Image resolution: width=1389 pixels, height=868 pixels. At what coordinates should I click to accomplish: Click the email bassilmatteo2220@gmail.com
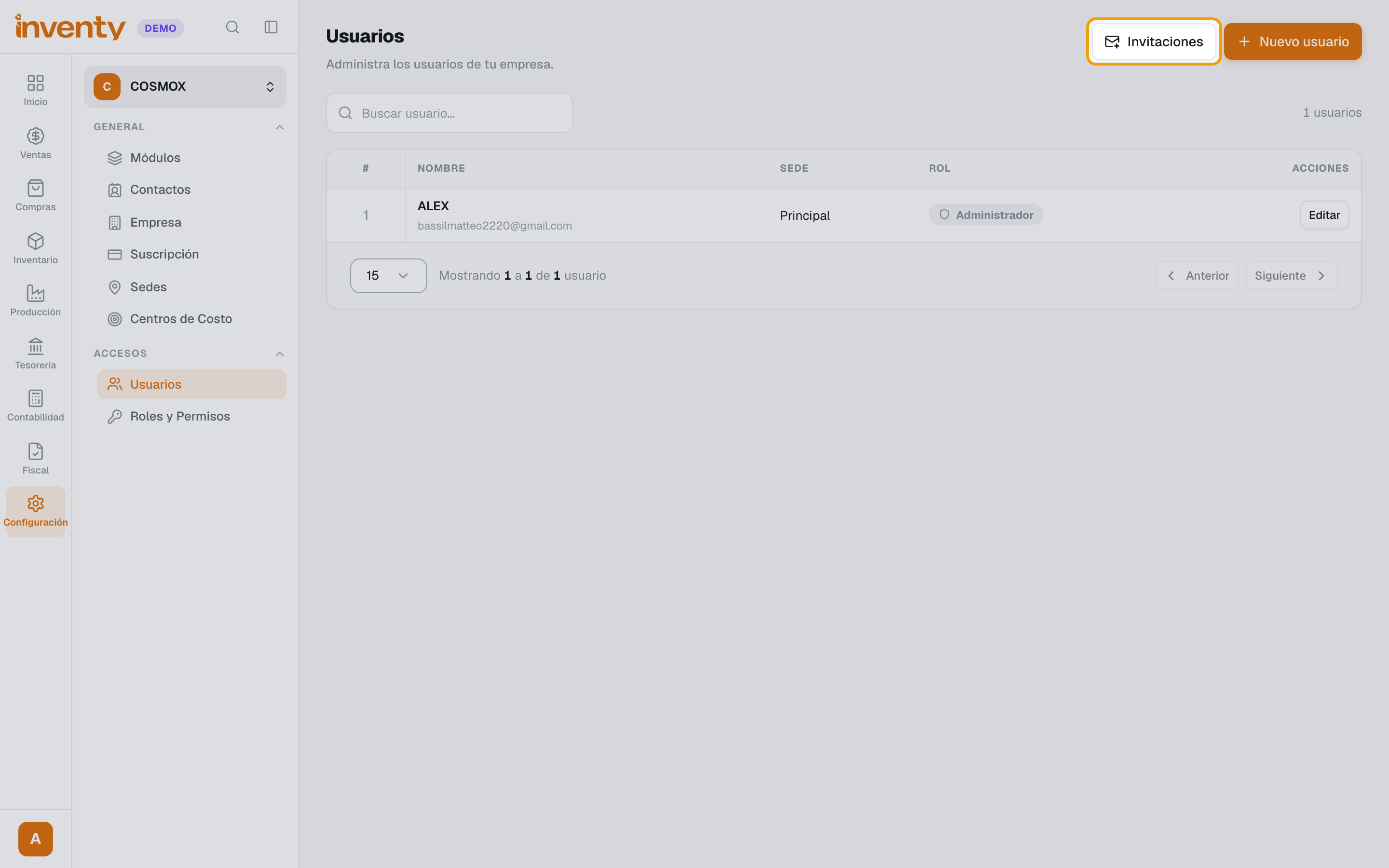click(494, 226)
